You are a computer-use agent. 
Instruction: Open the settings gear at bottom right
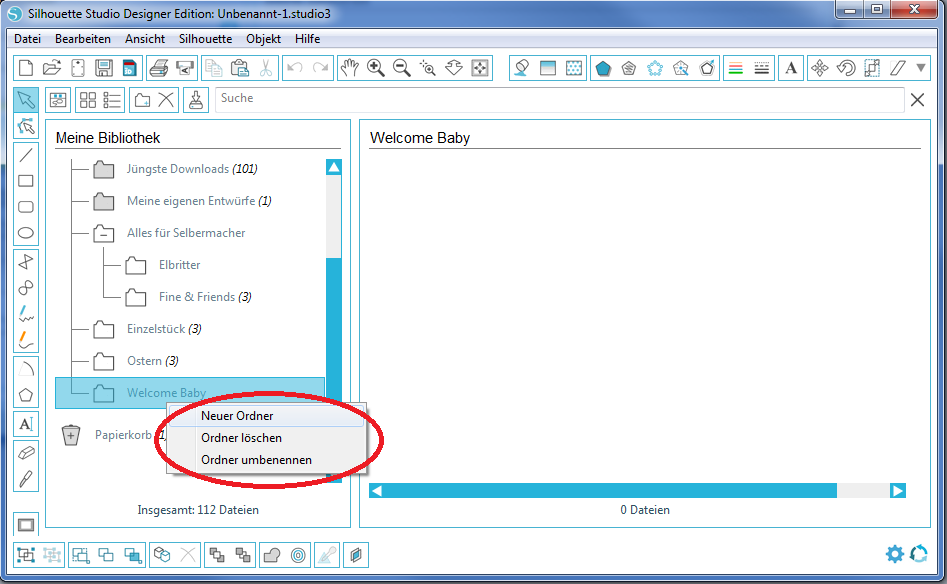tap(895, 553)
